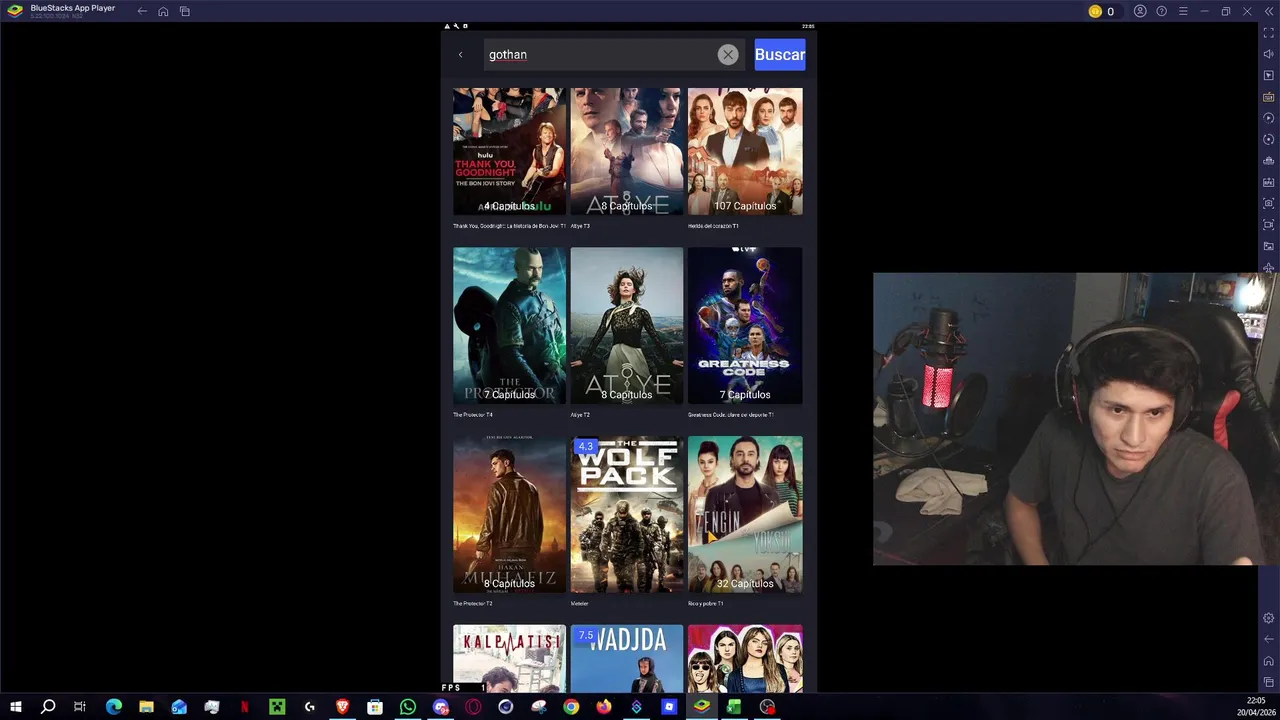Open the 107 Capítulos Herida del corazón poster
The image size is (1280, 720).
(x=745, y=151)
